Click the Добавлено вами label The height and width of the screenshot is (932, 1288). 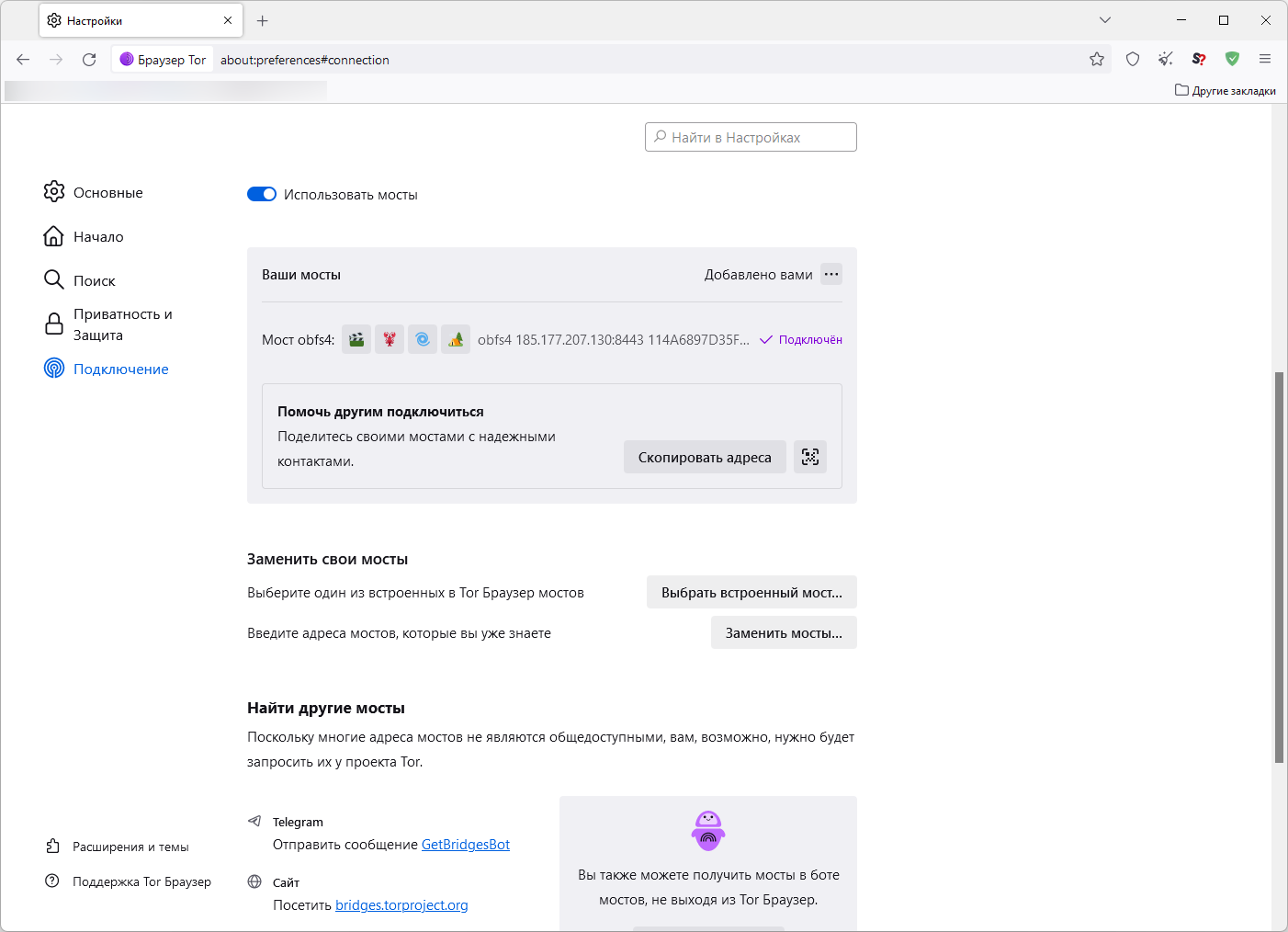pyautogui.click(x=759, y=274)
